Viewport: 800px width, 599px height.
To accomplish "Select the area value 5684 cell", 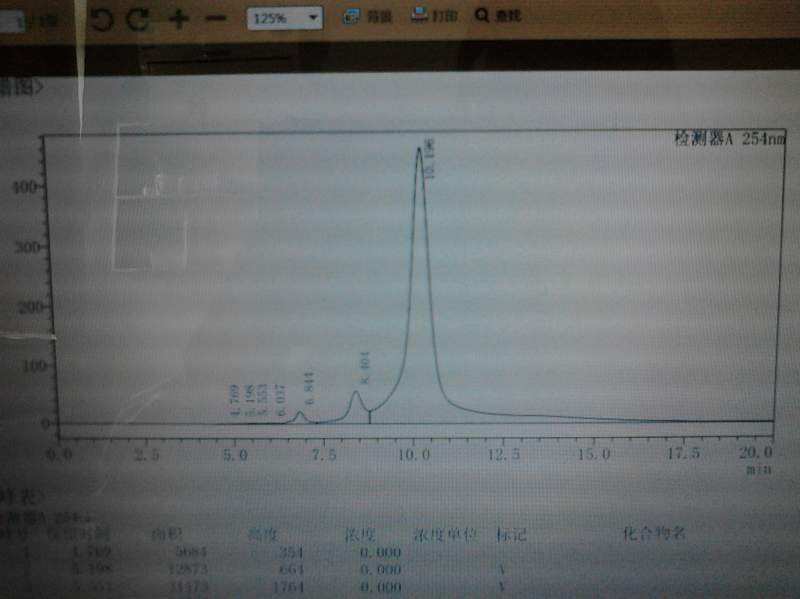I will [191, 552].
